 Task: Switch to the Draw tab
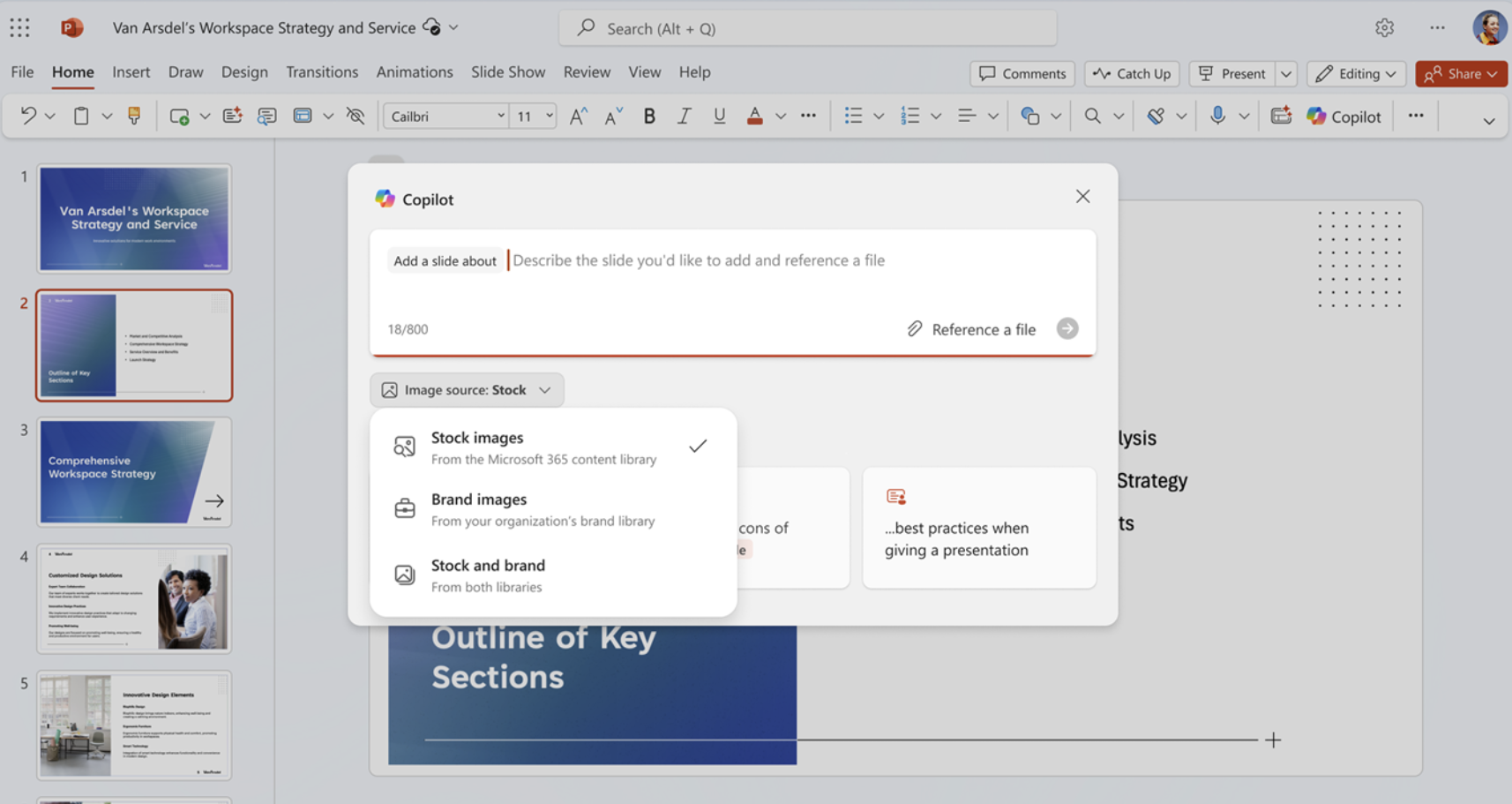pyautogui.click(x=185, y=72)
